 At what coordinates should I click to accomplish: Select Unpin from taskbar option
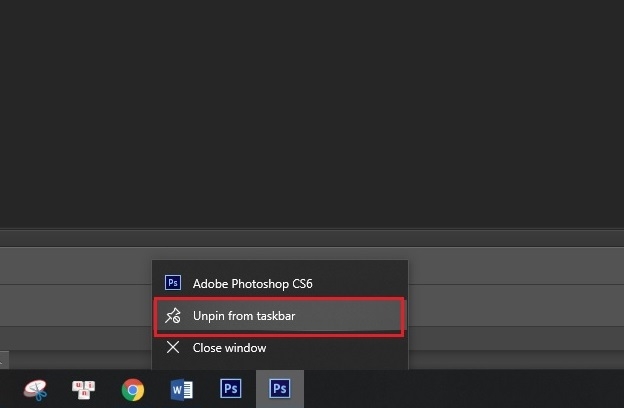[280, 316]
